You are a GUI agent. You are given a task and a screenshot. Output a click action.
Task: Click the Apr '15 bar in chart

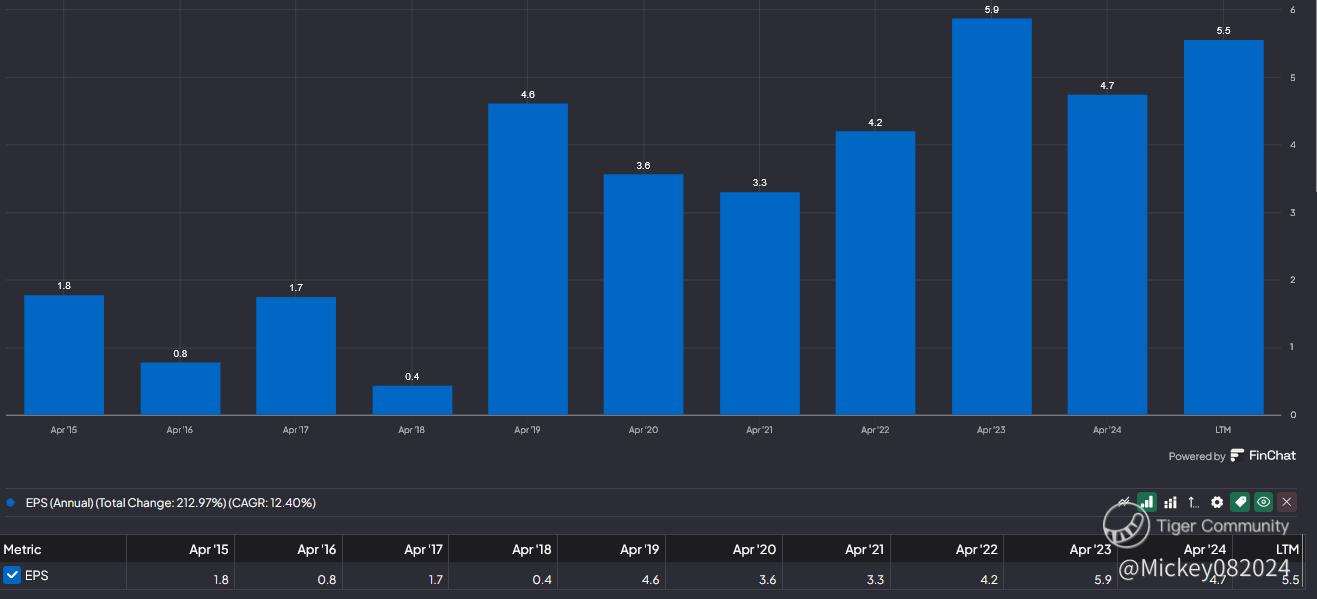[x=64, y=354]
